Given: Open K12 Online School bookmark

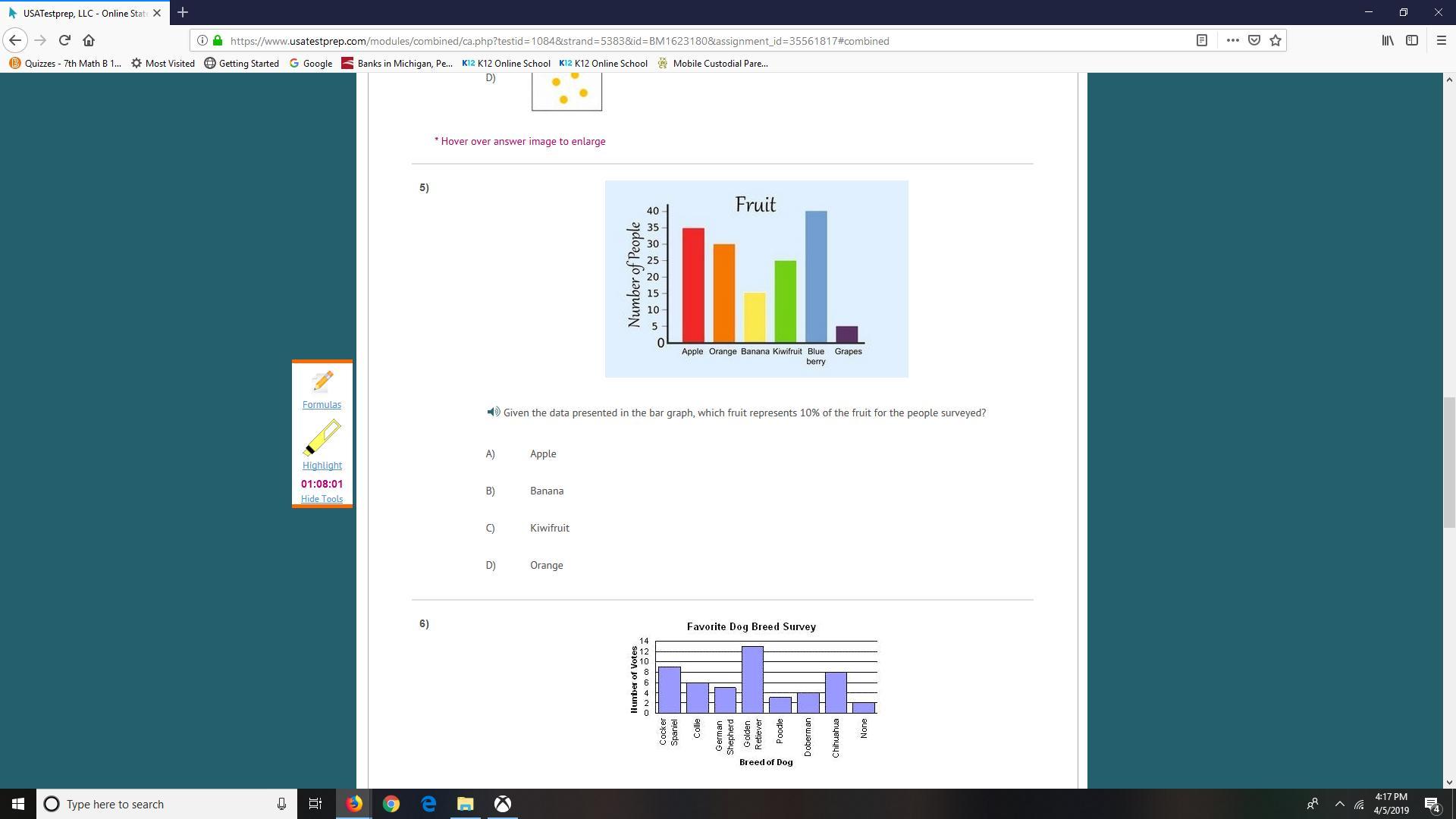Looking at the screenshot, I should pos(507,64).
